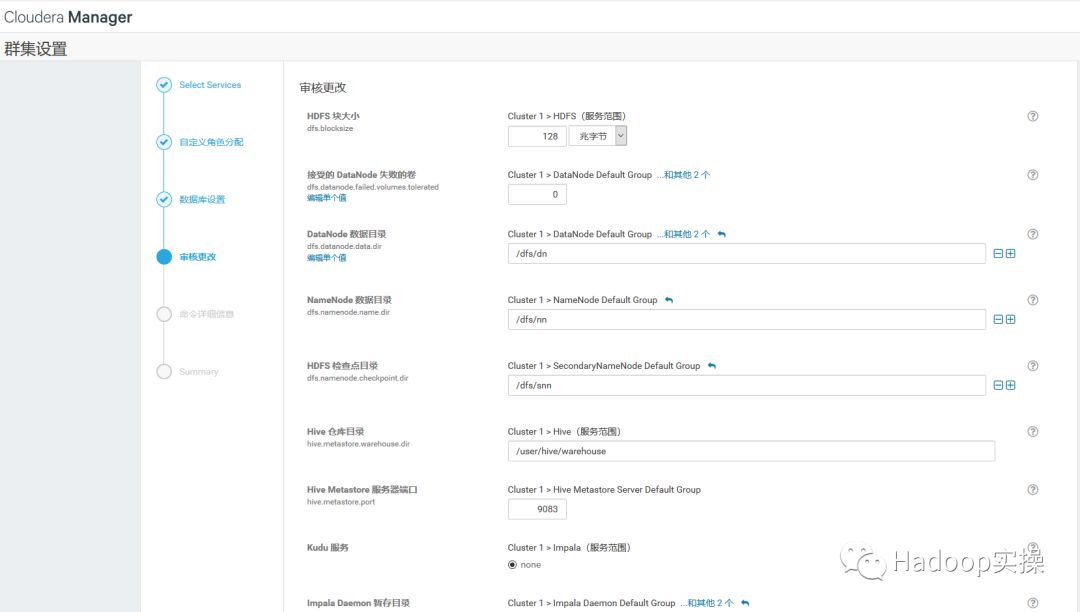Click the 数据库设置 step checkmark circle
Viewport: 1080px width, 612px height.
(164, 200)
